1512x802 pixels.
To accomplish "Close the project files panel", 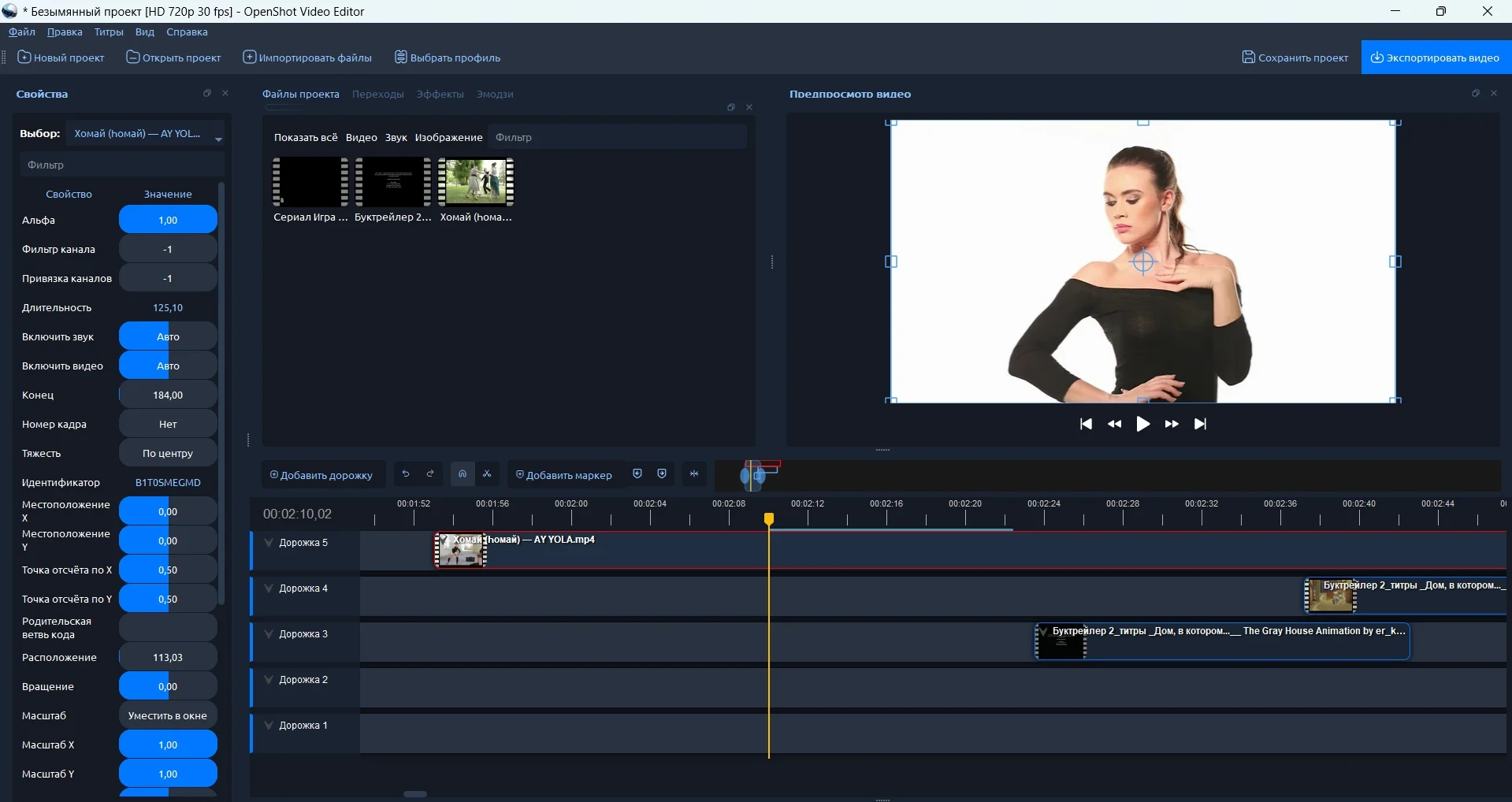I will [x=749, y=107].
